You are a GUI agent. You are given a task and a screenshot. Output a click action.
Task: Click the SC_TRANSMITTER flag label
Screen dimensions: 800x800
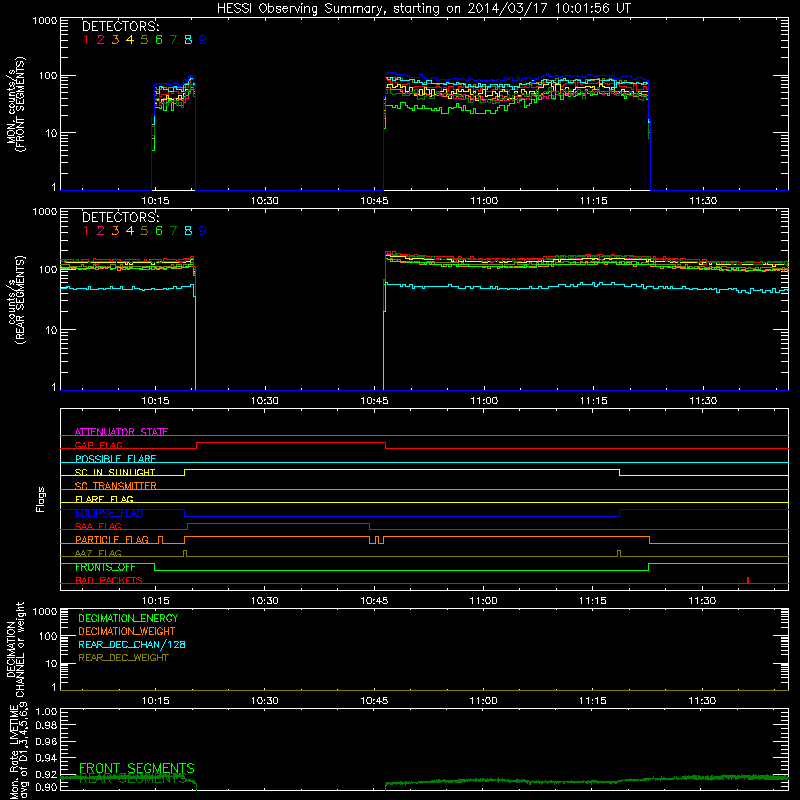click(x=116, y=486)
